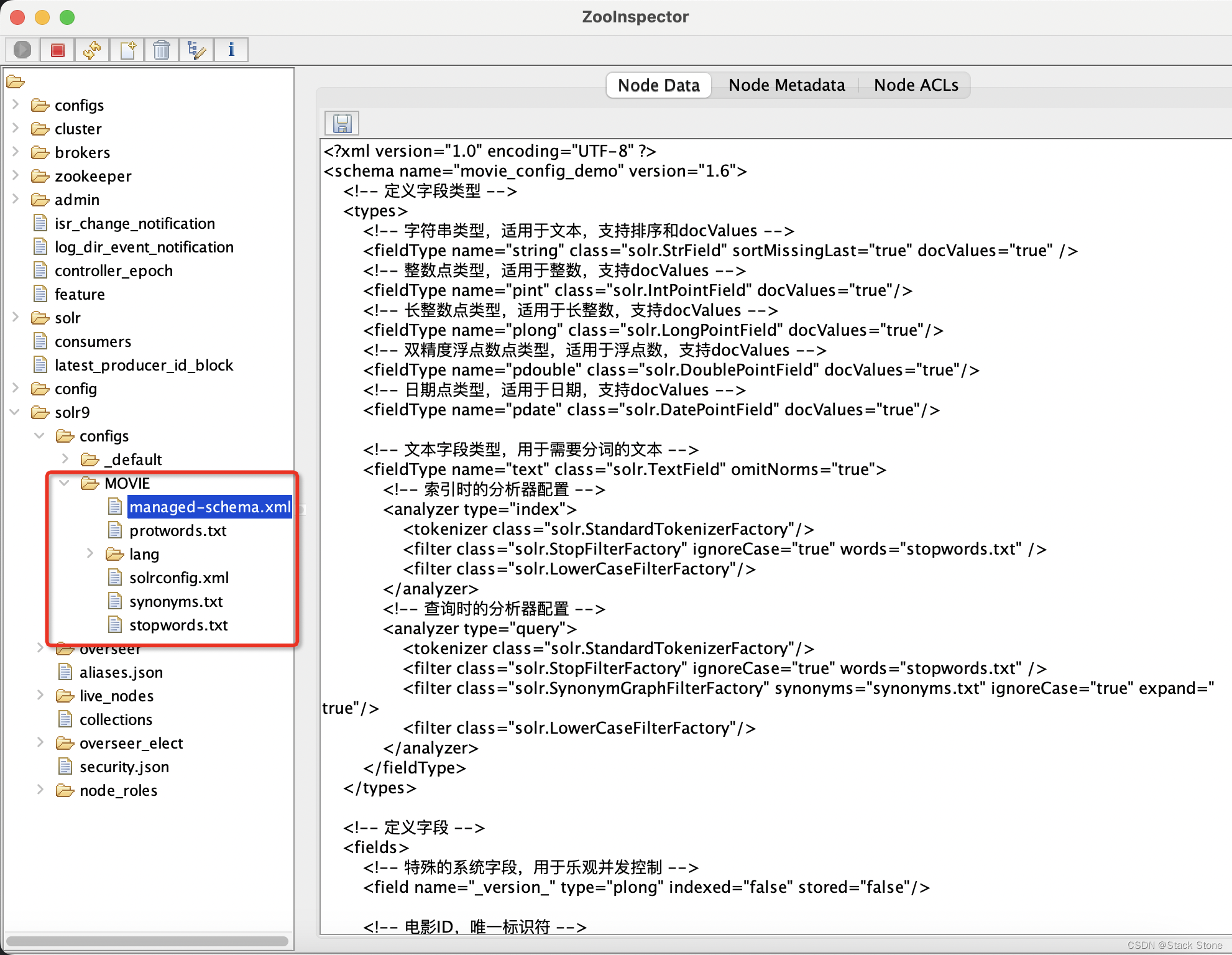Image resolution: width=1232 pixels, height=955 pixels.
Task: Collapse the configs folder under solr9
Action: point(40,435)
